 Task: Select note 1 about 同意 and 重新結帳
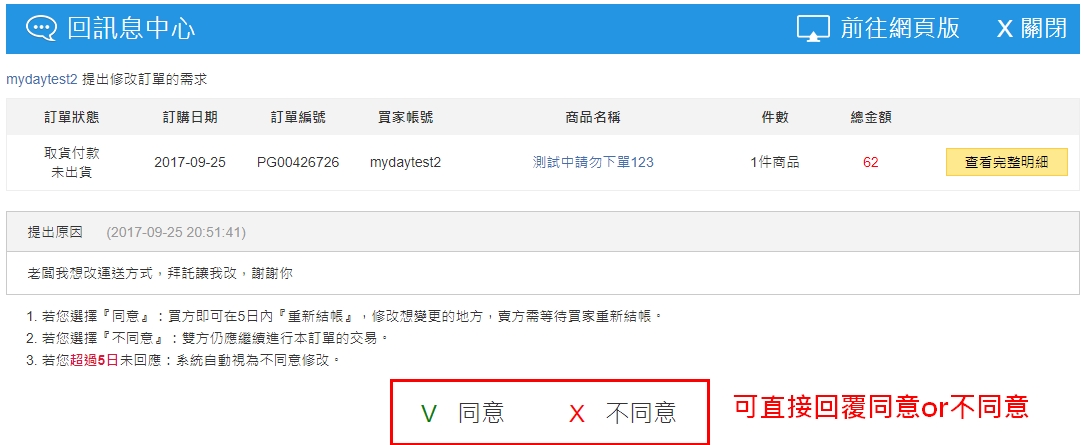click(x=345, y=316)
